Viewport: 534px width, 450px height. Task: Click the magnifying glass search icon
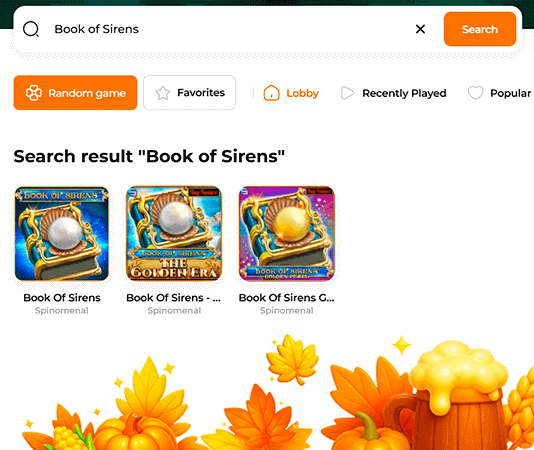click(x=31, y=29)
